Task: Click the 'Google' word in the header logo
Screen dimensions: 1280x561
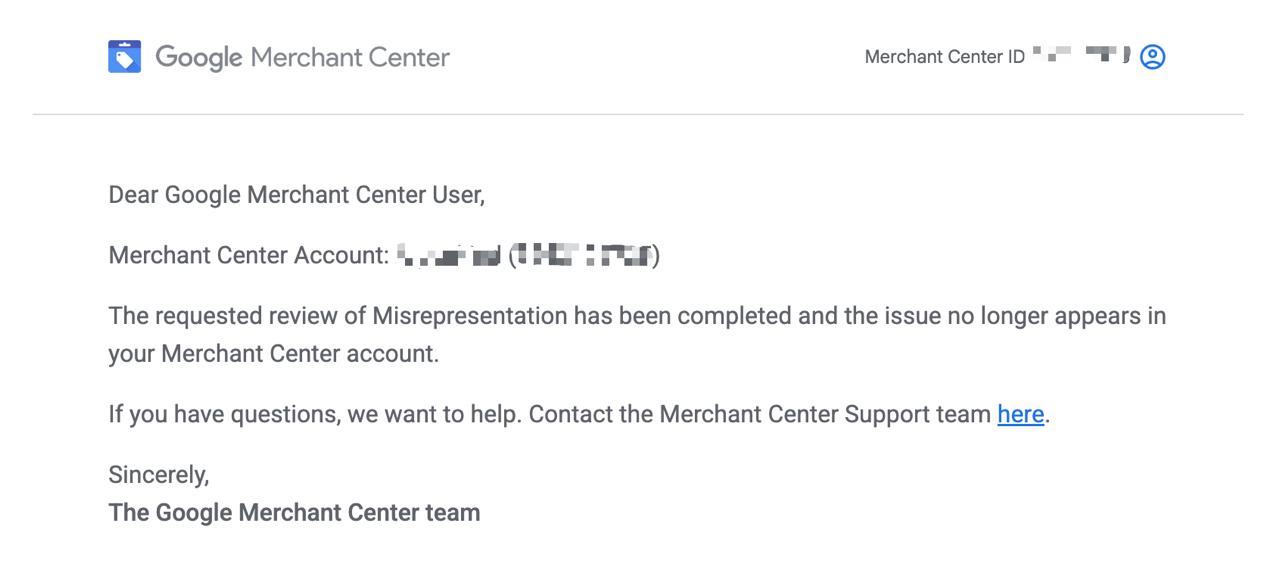Action: click(x=199, y=57)
